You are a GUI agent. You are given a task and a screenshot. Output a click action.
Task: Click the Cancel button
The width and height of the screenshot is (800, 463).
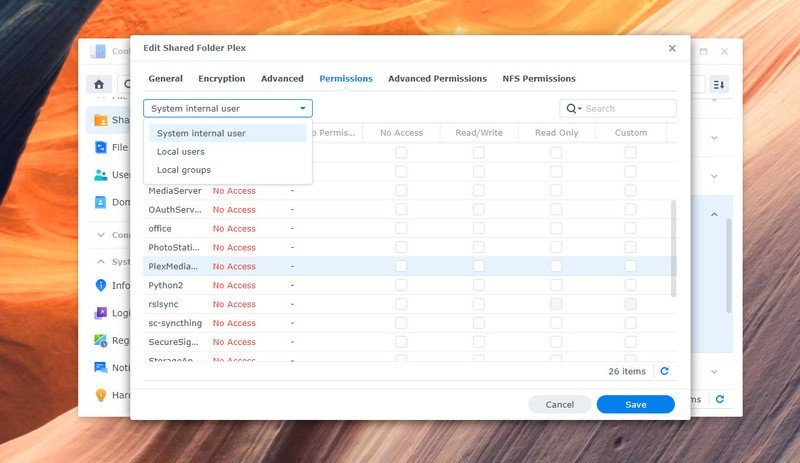pyautogui.click(x=560, y=404)
